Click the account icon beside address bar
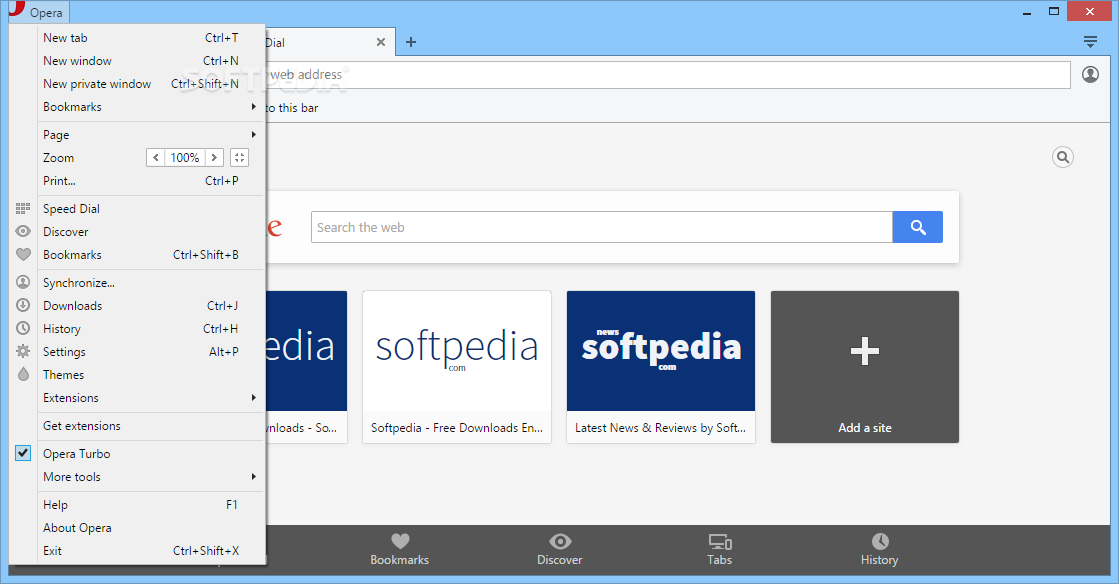The image size is (1119, 584). (x=1090, y=74)
